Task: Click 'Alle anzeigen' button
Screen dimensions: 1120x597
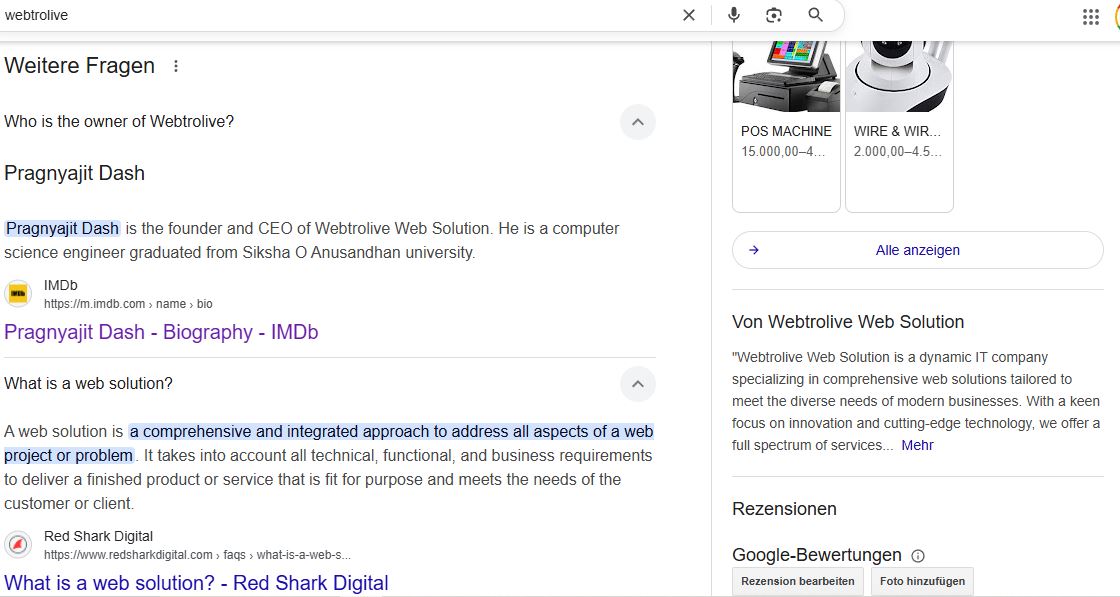Action: (x=917, y=250)
